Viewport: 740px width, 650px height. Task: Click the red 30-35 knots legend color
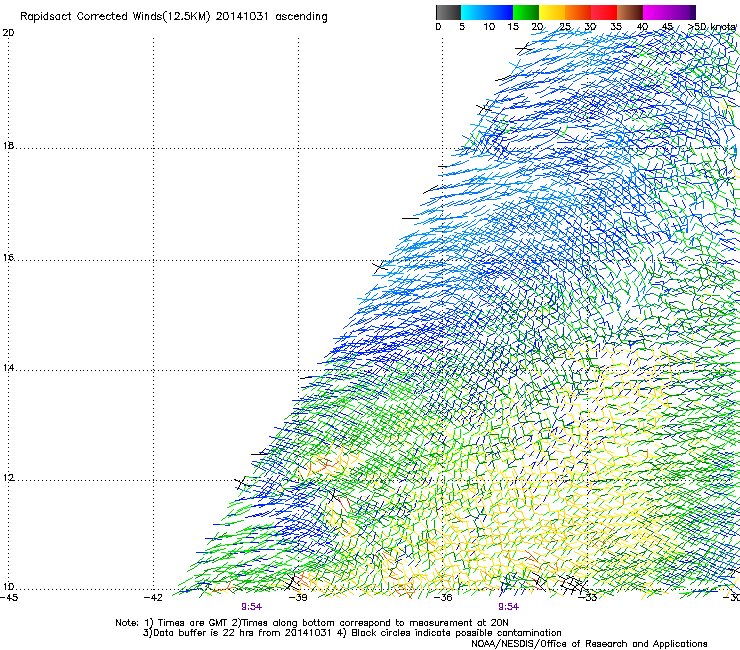coord(604,12)
